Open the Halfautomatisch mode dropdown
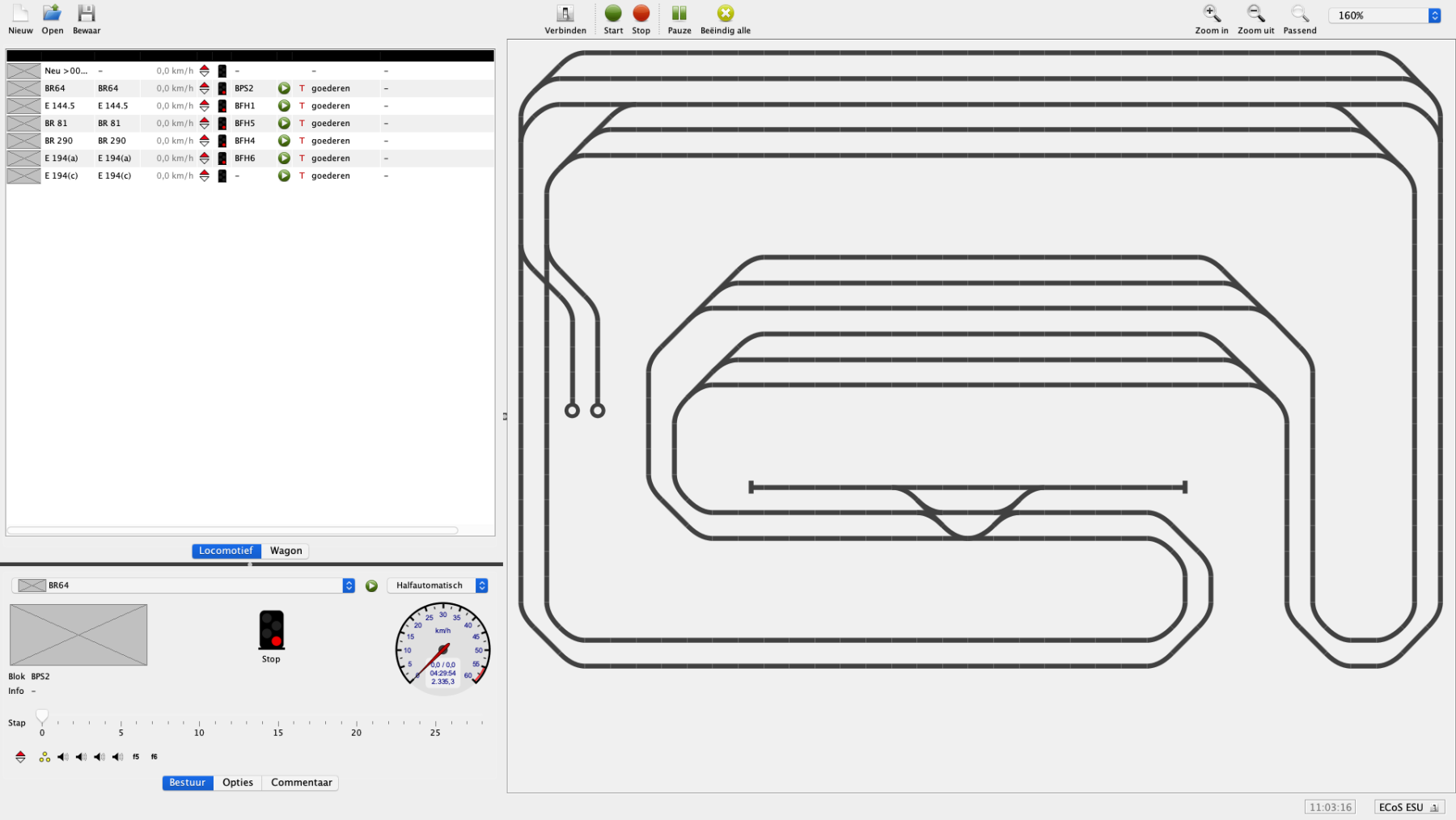 [x=481, y=585]
